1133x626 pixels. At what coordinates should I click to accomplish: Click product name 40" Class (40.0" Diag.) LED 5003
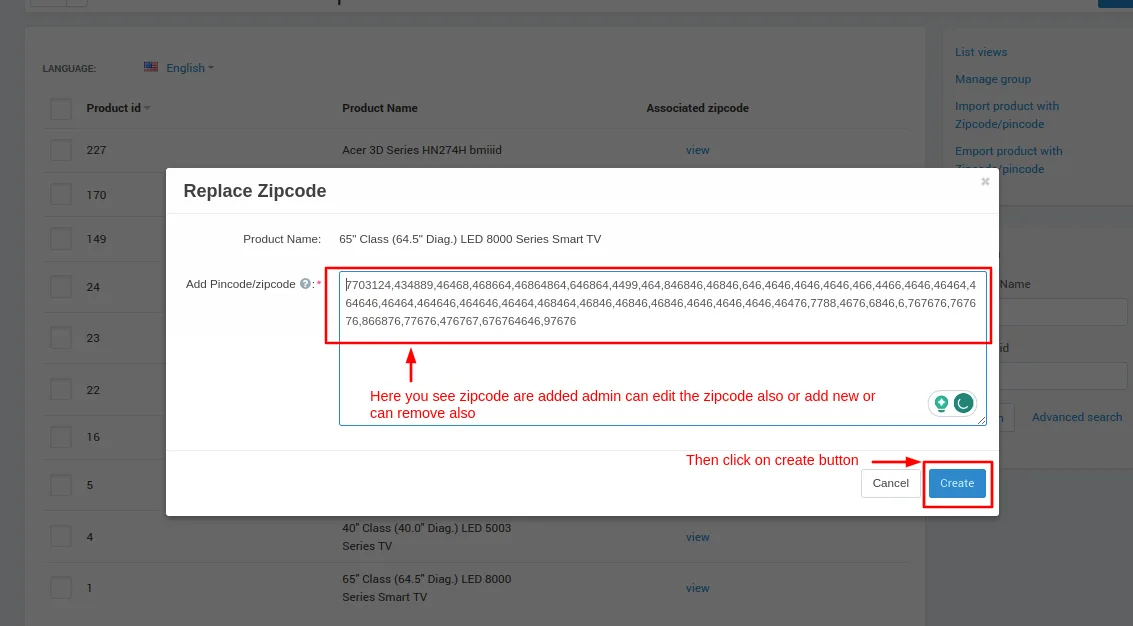pos(426,537)
